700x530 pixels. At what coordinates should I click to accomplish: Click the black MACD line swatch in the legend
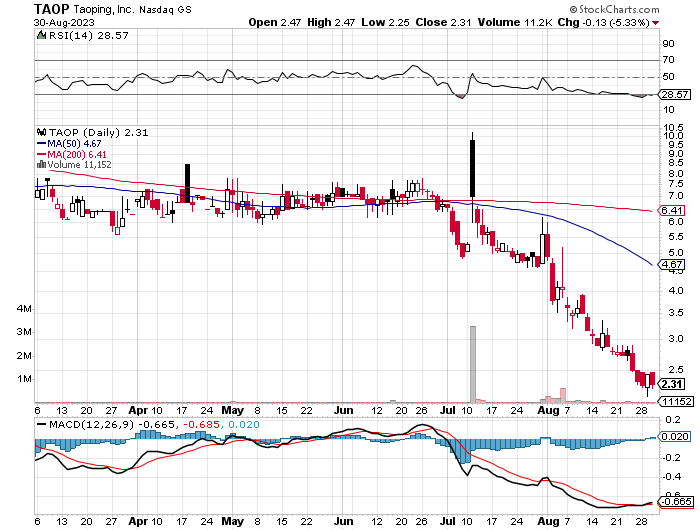point(42,424)
